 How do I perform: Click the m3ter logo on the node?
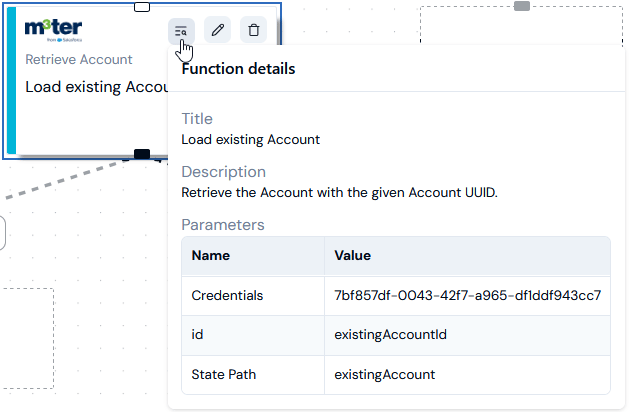tap(53, 30)
